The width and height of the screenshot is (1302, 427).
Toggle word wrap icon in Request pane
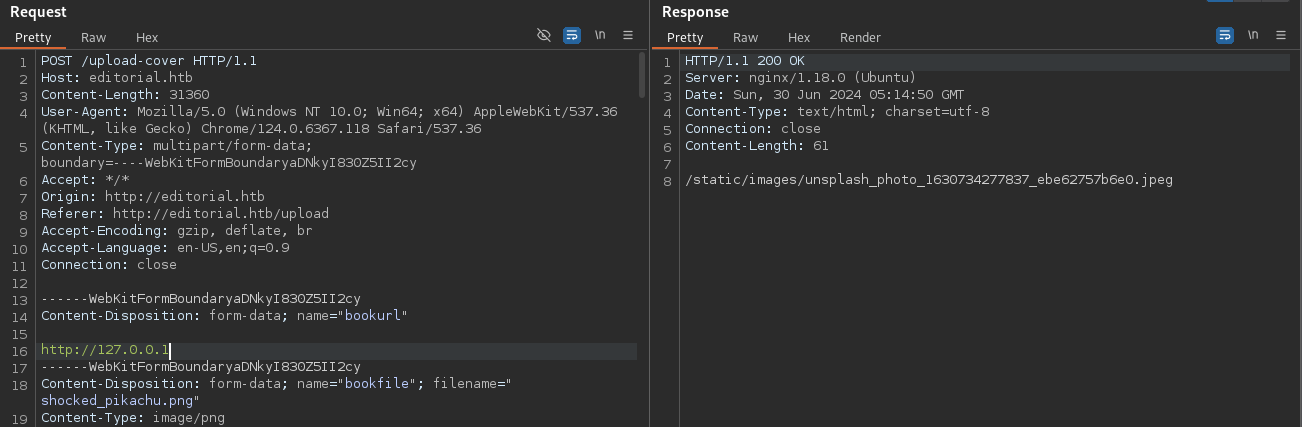[572, 35]
